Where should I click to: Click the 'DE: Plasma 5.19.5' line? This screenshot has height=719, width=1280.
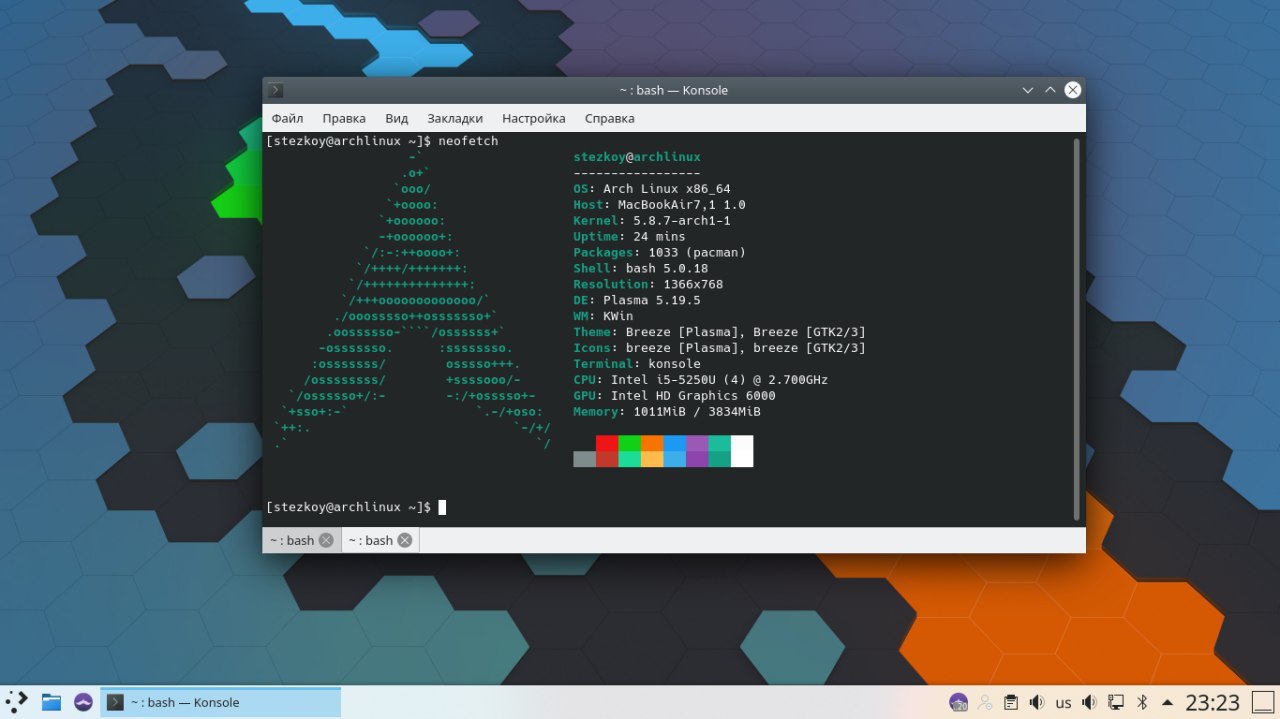tap(637, 301)
